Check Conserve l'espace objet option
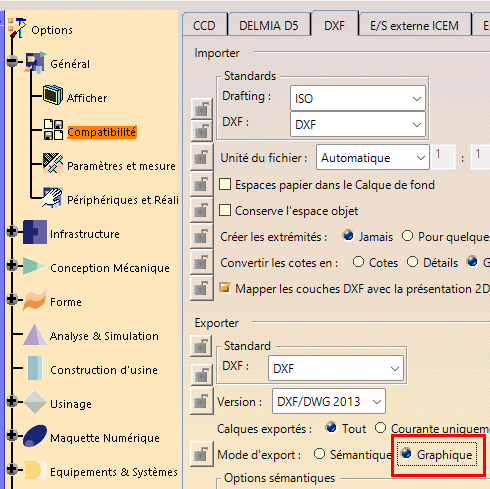This screenshot has height=489, width=490. (x=225, y=210)
